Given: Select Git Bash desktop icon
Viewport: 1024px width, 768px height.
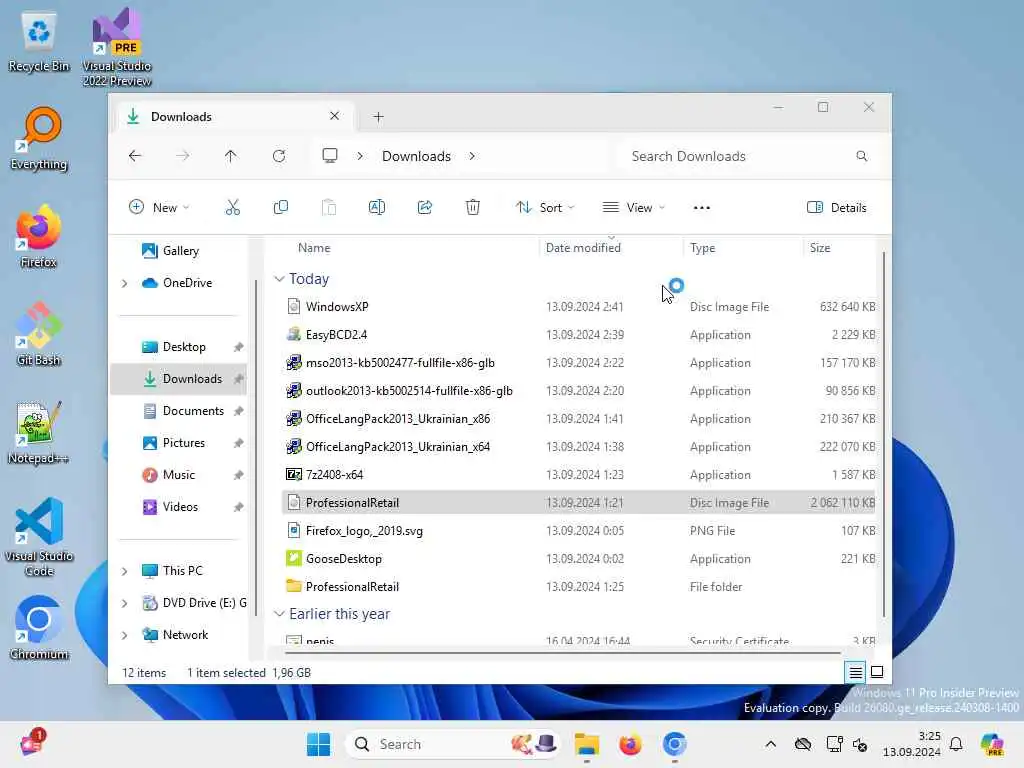Looking at the screenshot, I should click(x=39, y=334).
